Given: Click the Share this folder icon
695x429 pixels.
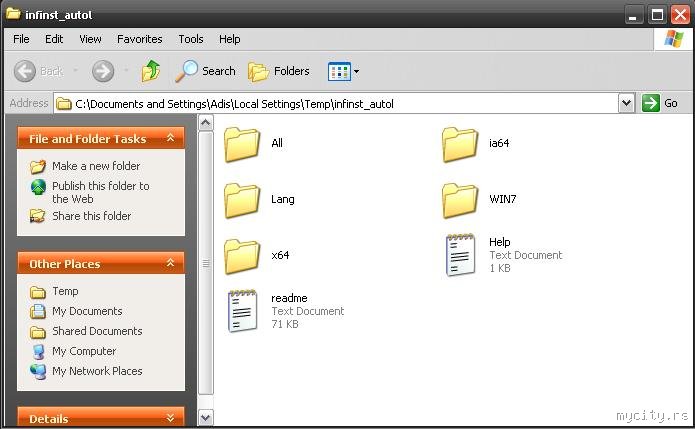Looking at the screenshot, I should [38, 216].
